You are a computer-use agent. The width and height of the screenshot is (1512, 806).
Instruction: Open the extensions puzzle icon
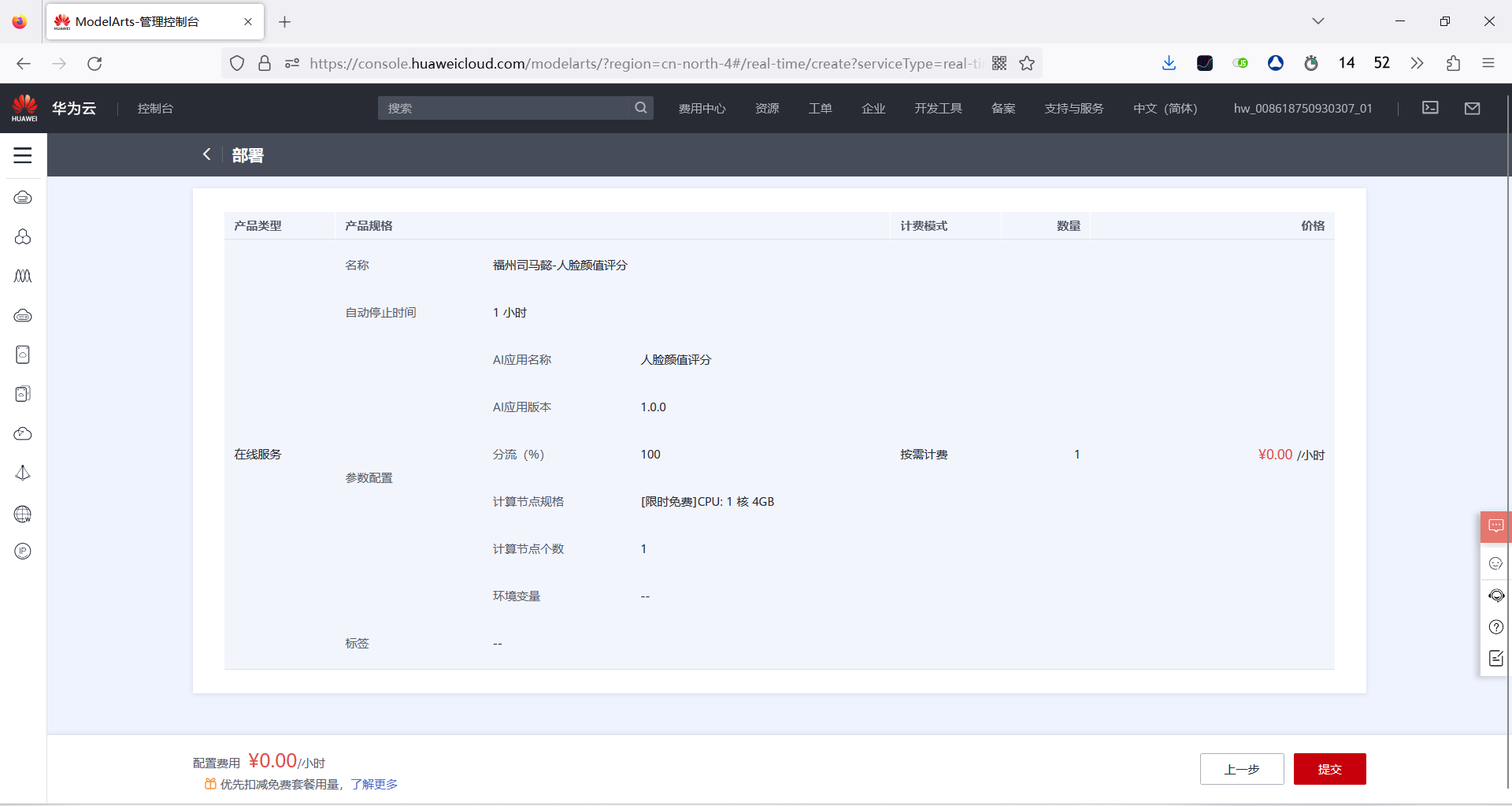(1453, 63)
